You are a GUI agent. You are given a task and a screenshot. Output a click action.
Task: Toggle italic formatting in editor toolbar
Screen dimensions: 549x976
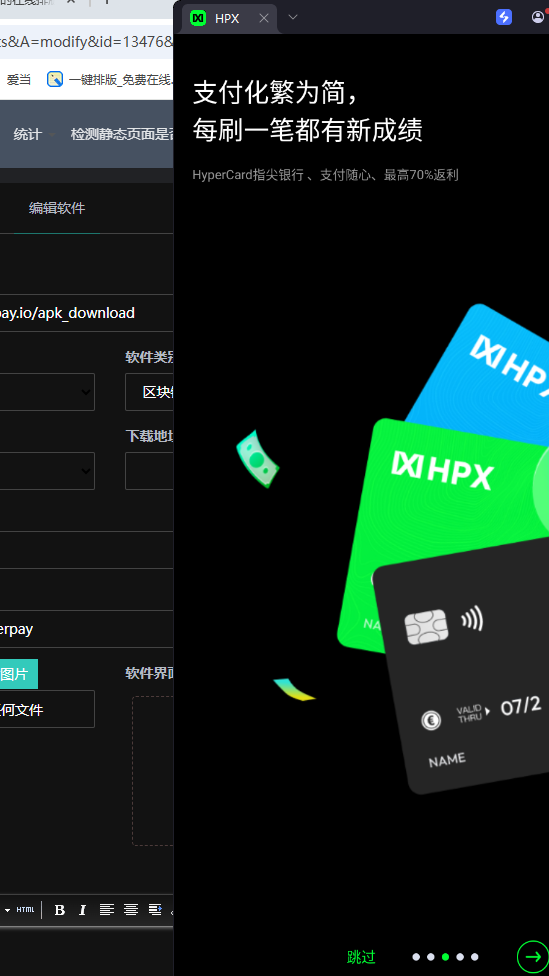82,910
